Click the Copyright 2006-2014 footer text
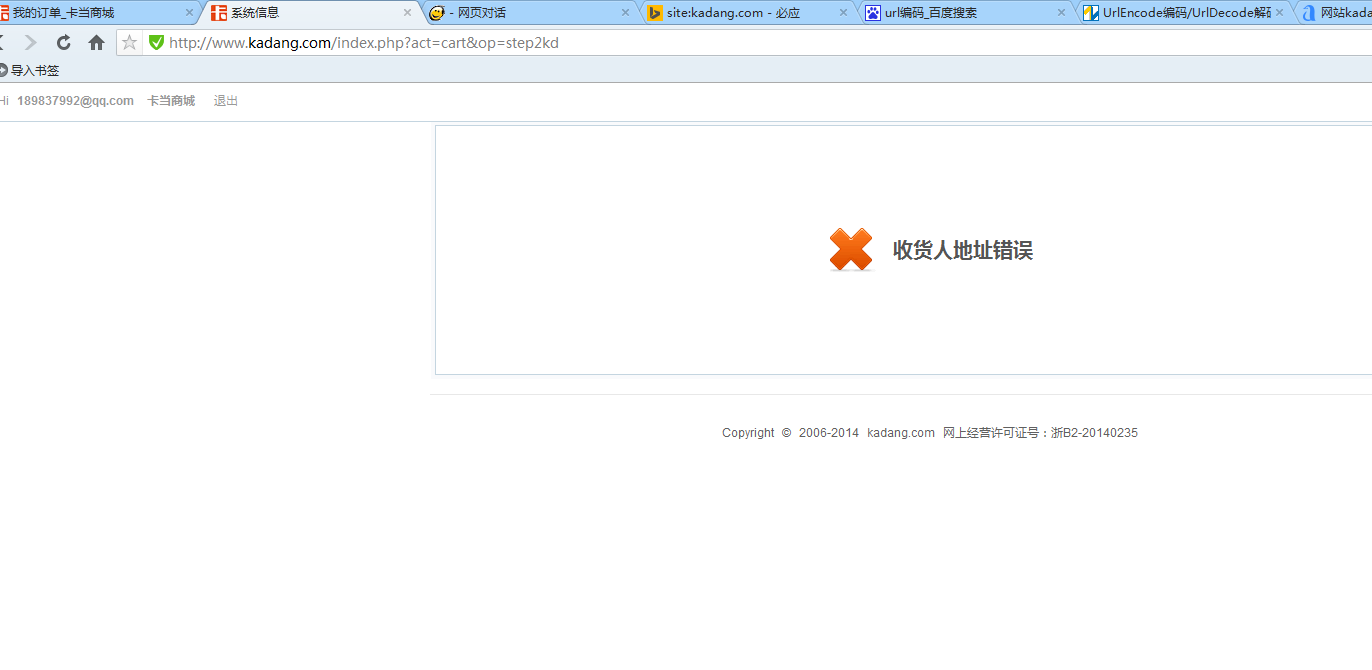 tap(790, 433)
